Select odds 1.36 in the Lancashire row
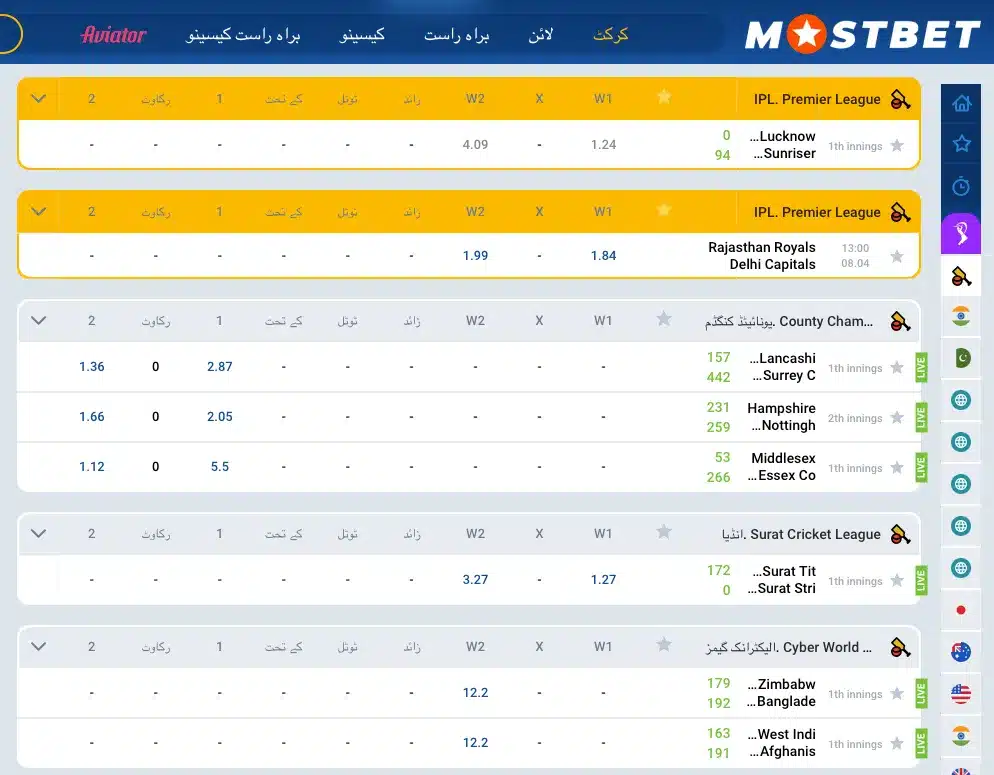 [x=92, y=366]
